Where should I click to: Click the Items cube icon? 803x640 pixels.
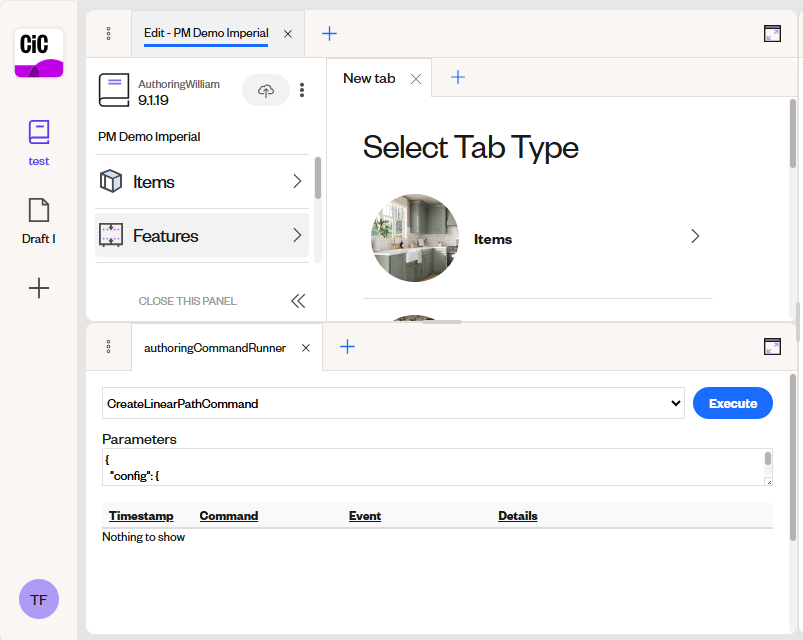click(111, 181)
